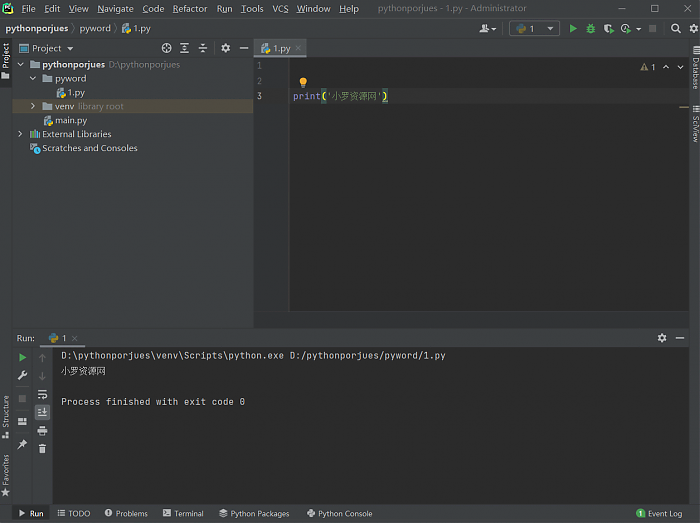
Task: Toggle soft-wrap in the Run console
Action: [x=42, y=394]
